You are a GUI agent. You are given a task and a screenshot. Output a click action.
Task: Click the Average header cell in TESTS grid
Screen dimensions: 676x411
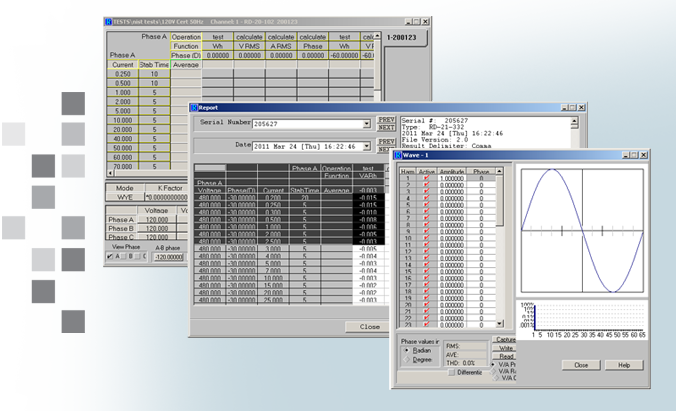coord(186,65)
